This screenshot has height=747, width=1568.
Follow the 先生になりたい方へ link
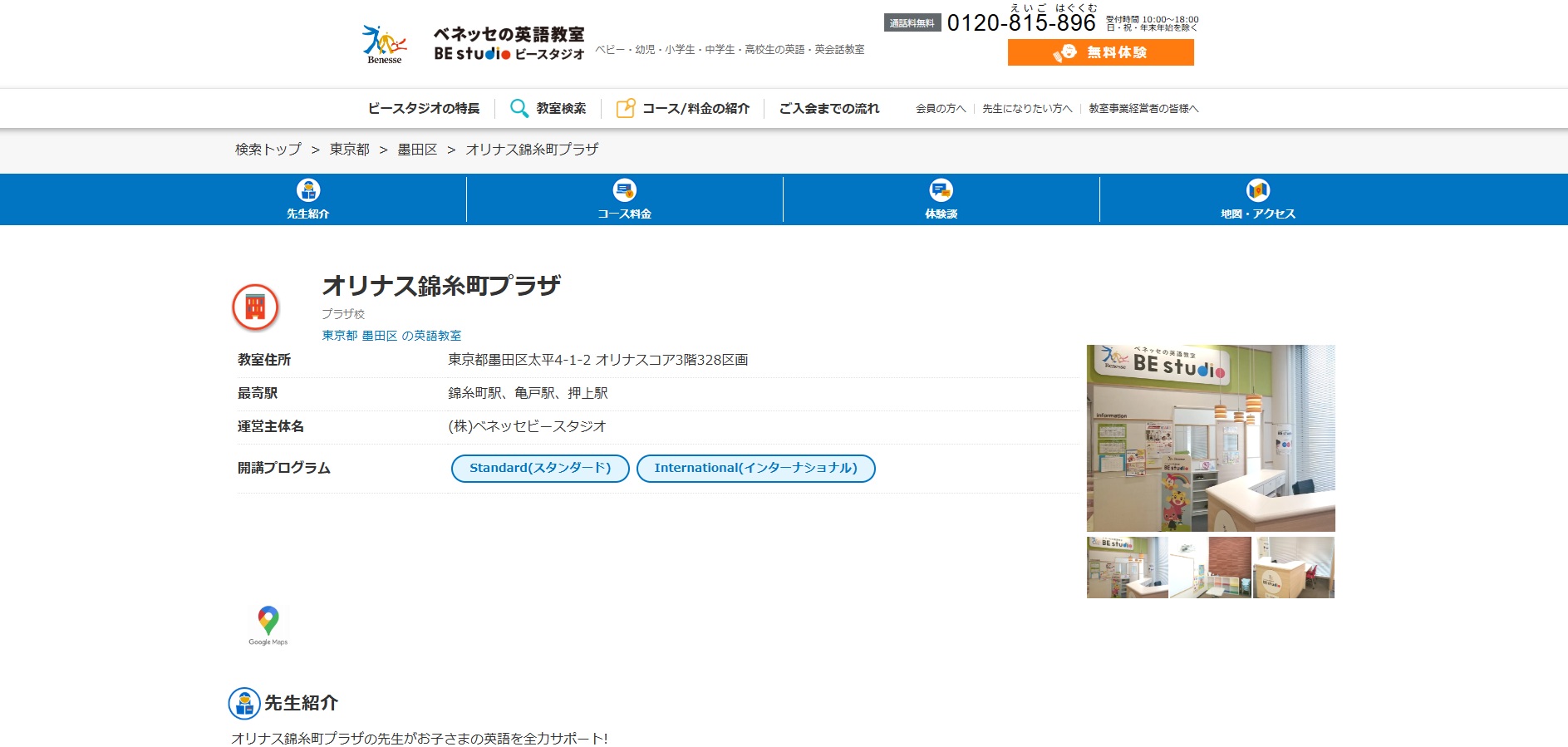click(x=1027, y=109)
